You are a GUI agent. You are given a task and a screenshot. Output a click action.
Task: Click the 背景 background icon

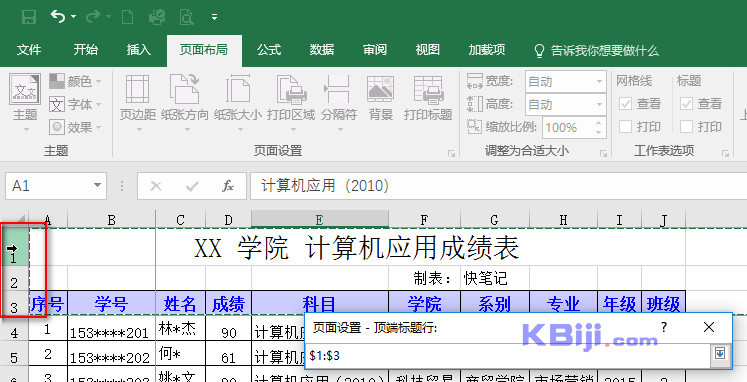click(380, 98)
